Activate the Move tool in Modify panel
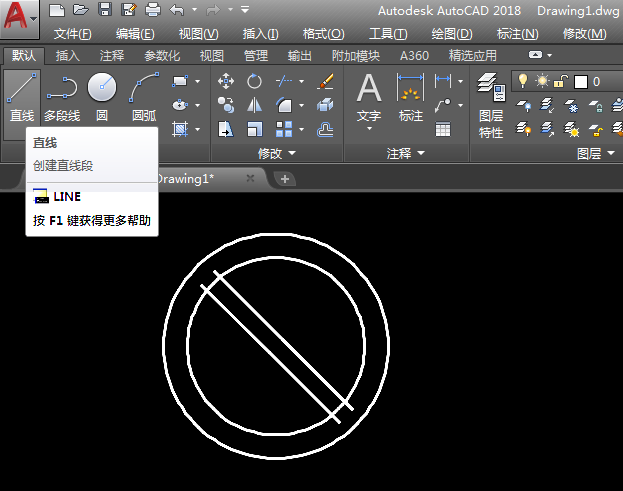Viewport: 623px width, 491px height. pos(226,81)
